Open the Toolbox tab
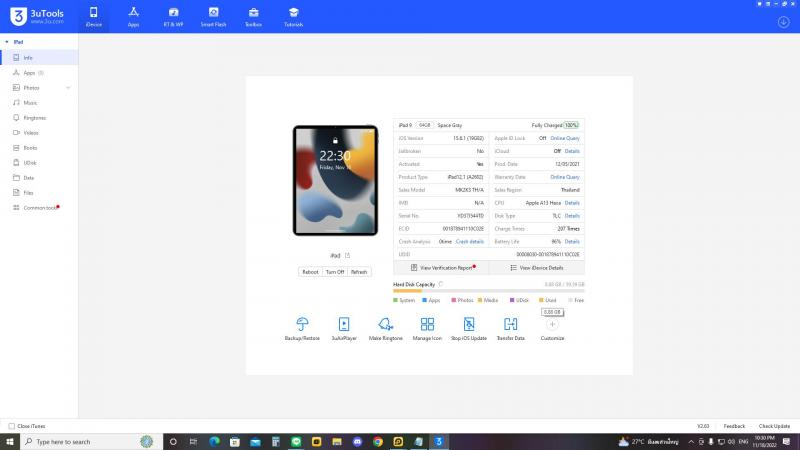Screen dimensions: 800x450 [x=253, y=15]
